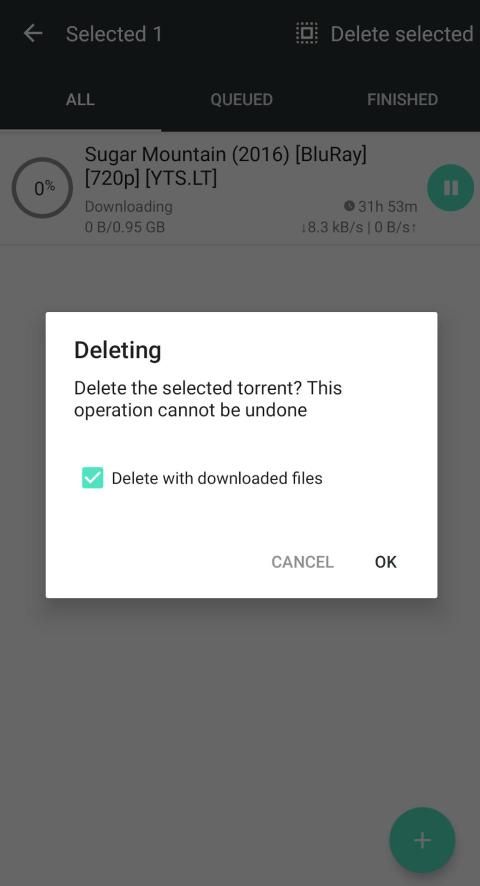The image size is (480, 886).
Task: Uncheck Delete with downloaded files checkbox
Action: click(x=92, y=477)
